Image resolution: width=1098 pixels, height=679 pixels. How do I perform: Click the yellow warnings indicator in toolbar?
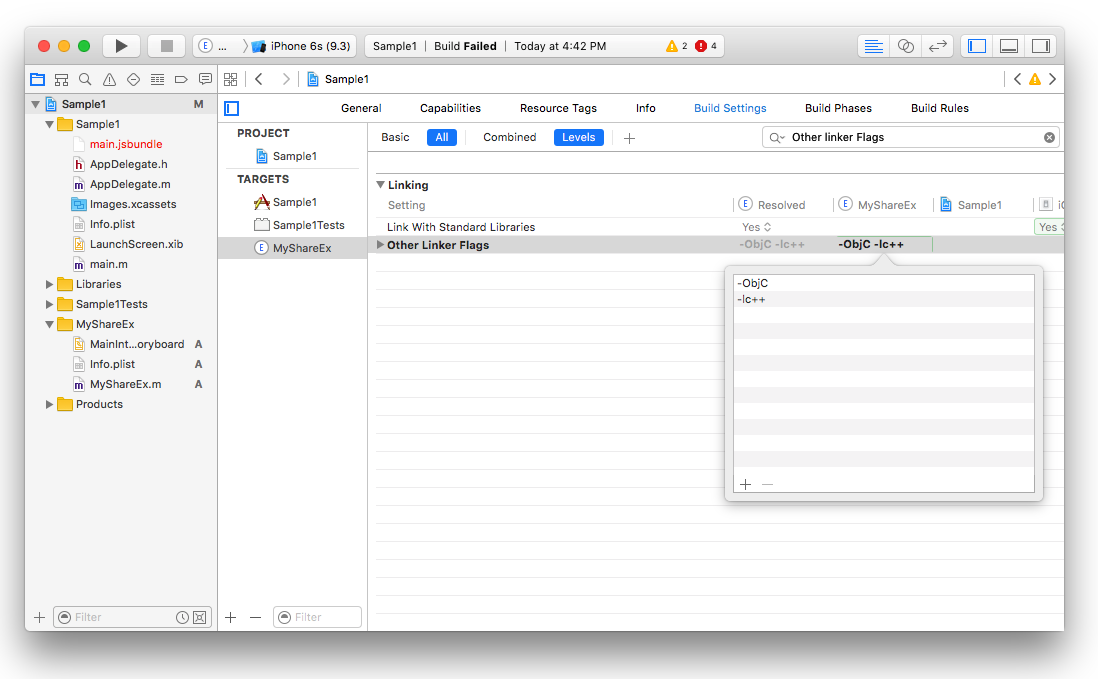676,46
